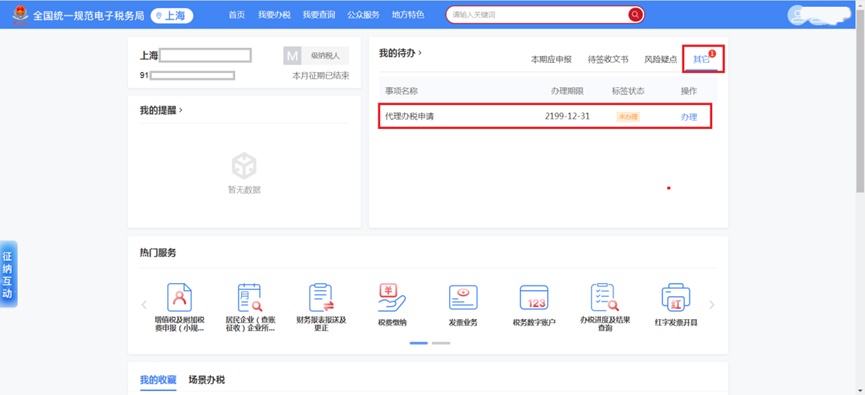Go to 首页 in navigation

(237, 15)
